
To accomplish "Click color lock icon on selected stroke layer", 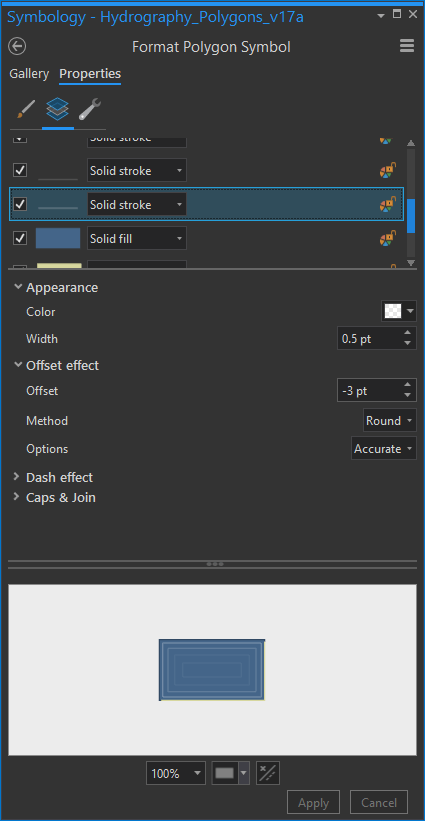I will (x=388, y=205).
